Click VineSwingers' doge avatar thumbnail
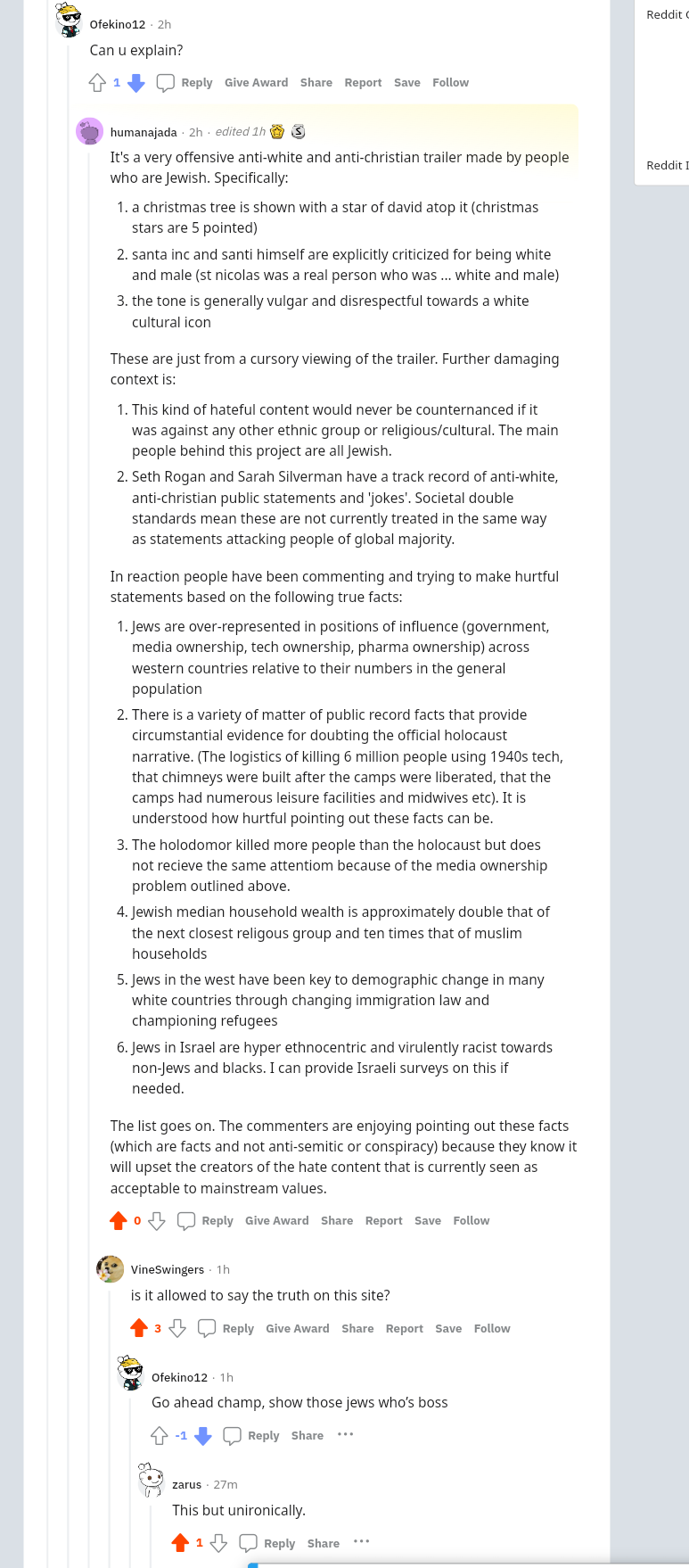The image size is (689, 1568). [x=111, y=1269]
